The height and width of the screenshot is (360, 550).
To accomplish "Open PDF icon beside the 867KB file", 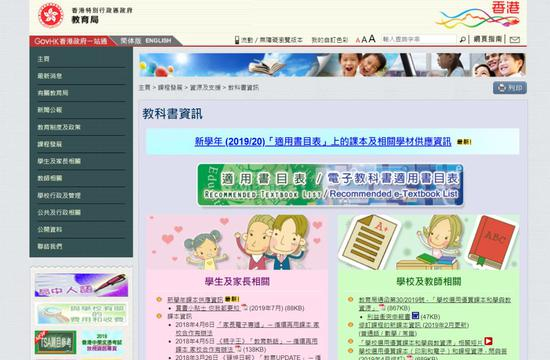I will pos(382,307).
